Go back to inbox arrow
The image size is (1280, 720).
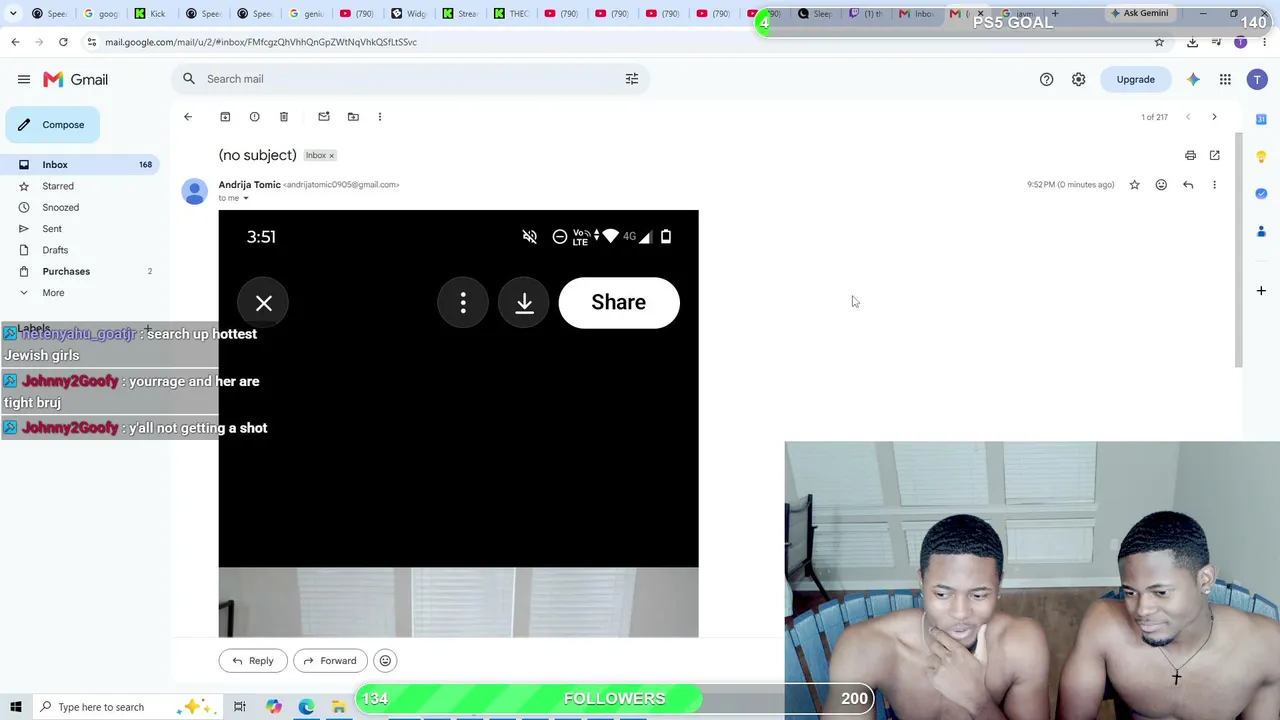coord(188,117)
